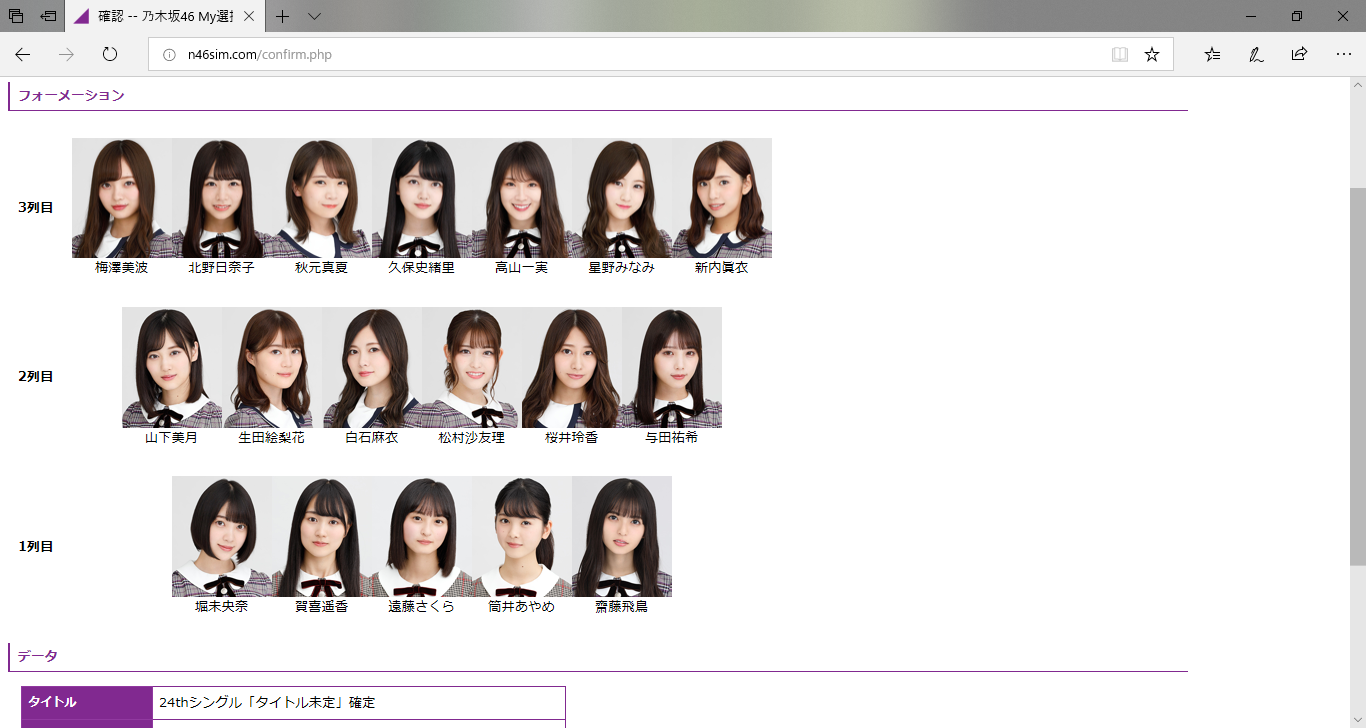Open a new tab with the plus button
Screen dimensions: 1366x728
(283, 16)
